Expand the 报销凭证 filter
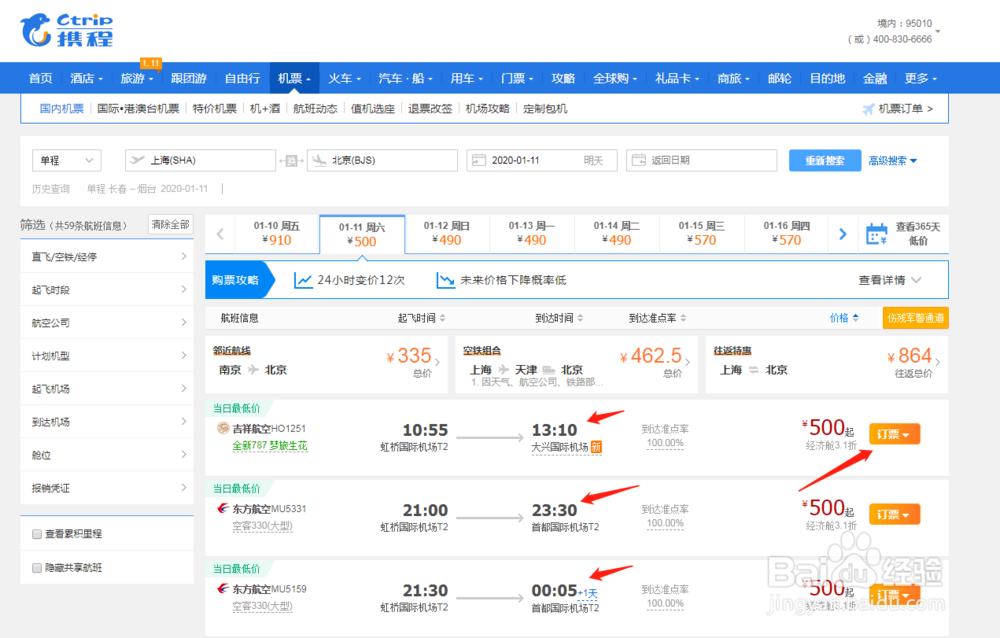Image resolution: width=1000 pixels, height=638 pixels. (x=107, y=488)
